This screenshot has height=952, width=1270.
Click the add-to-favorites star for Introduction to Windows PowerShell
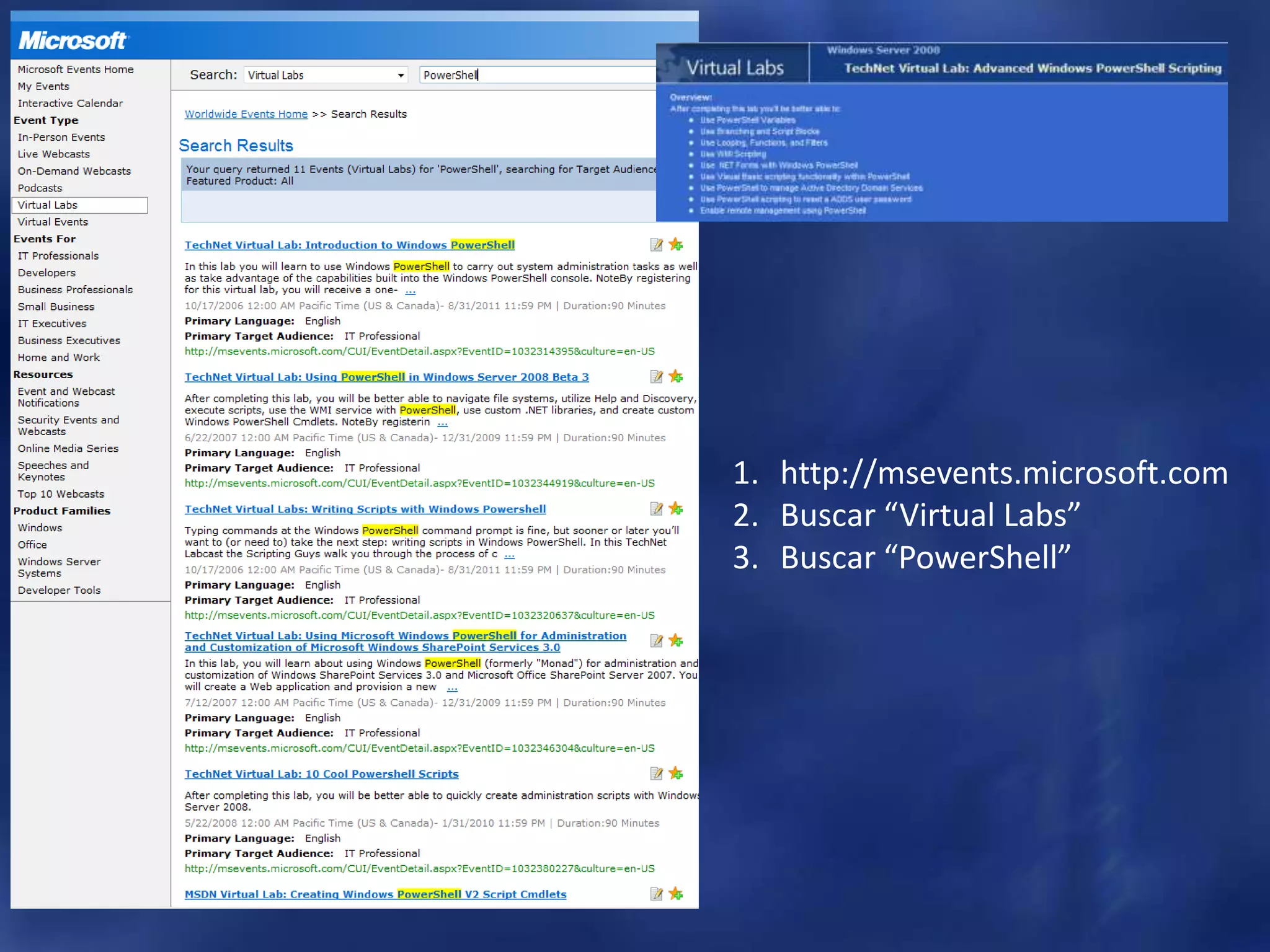676,245
